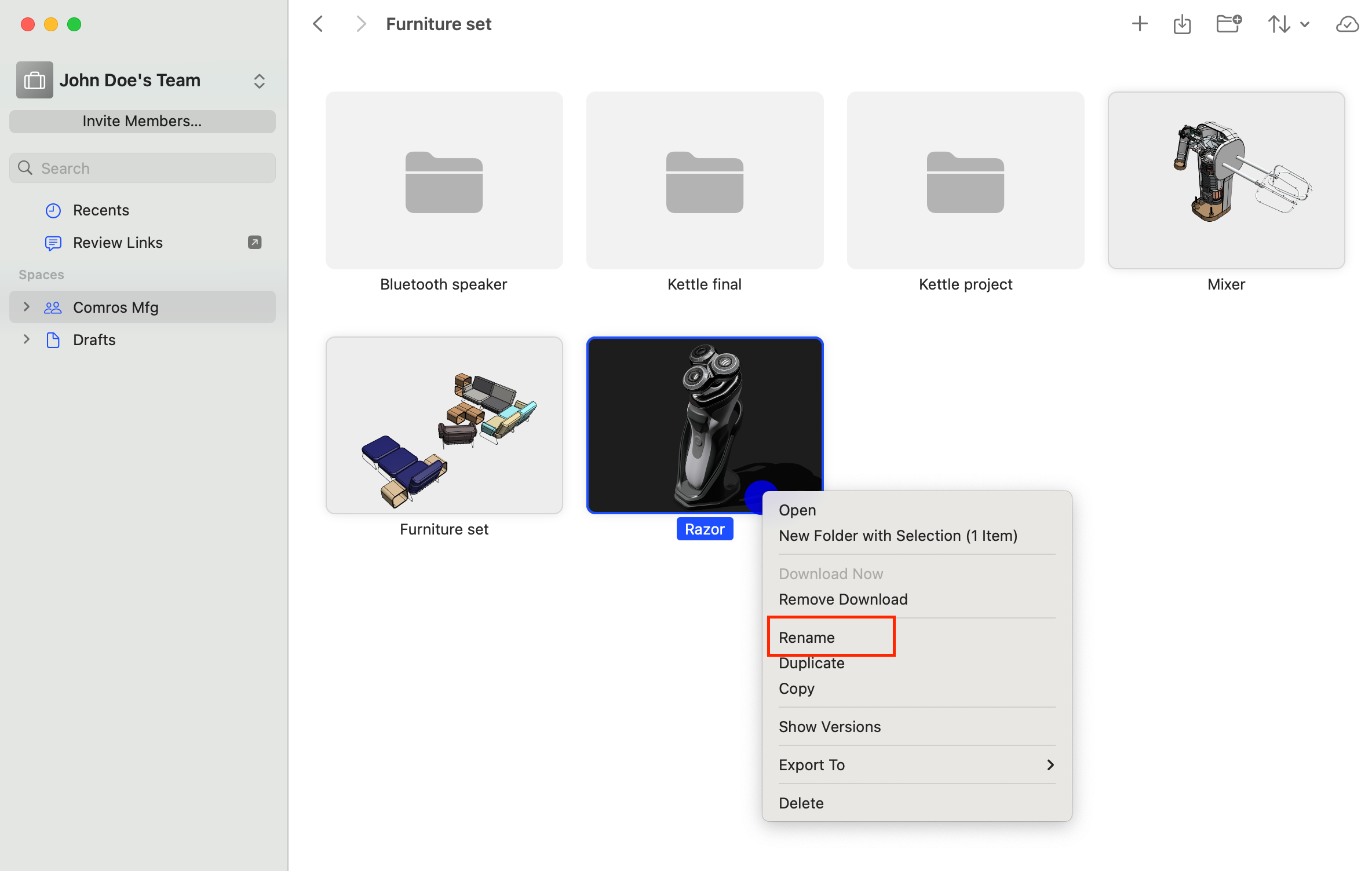Click the Review Links speech bubble icon
This screenshot has height=871, width=1372.
point(53,243)
